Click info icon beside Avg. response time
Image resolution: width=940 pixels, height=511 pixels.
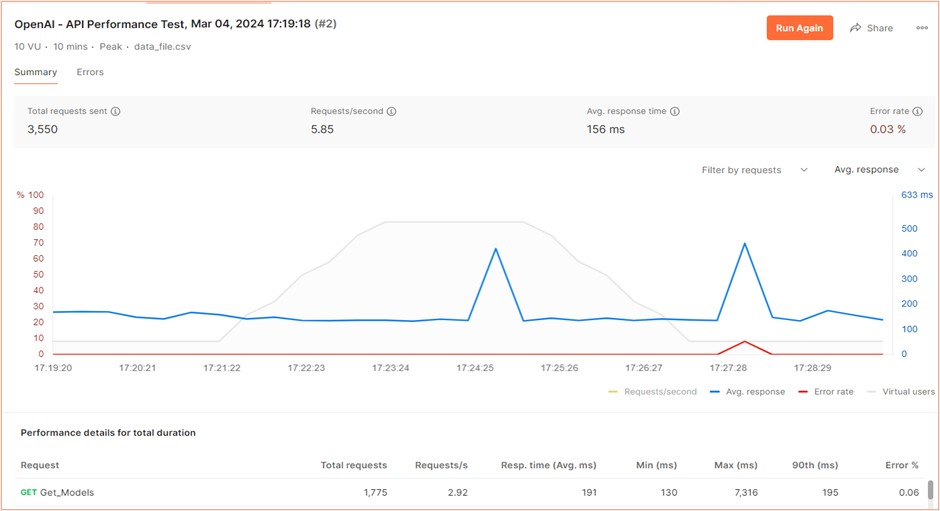point(674,111)
